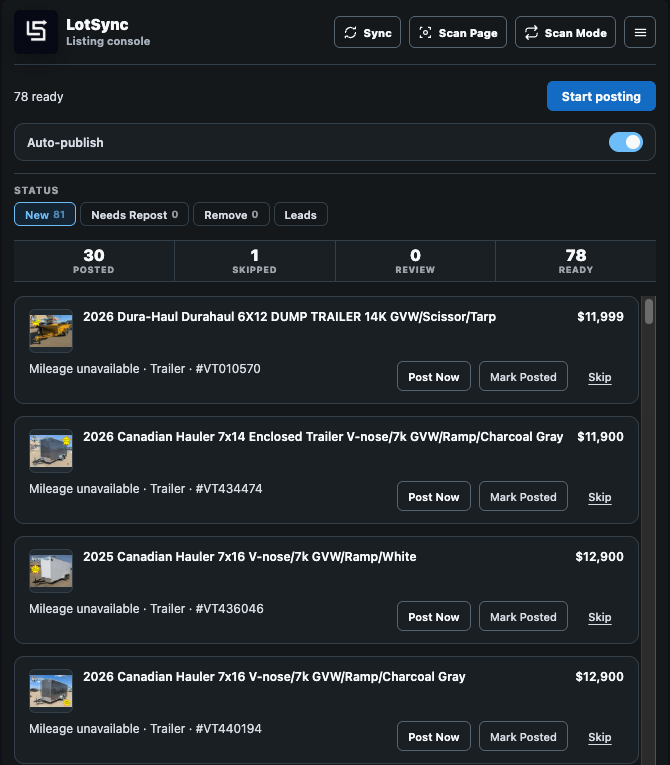Click the 1 Skipped stat
Viewport: 670px width, 765px height.
pyautogui.click(x=254, y=261)
